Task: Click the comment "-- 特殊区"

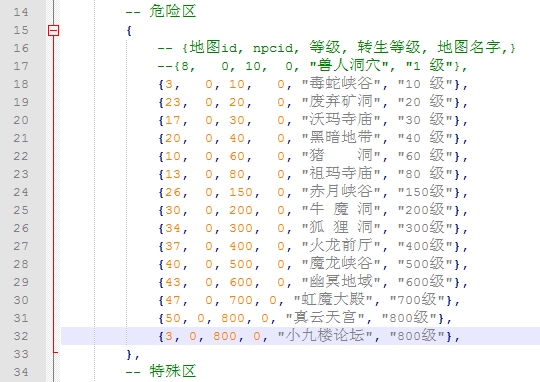Action: [x=161, y=371]
